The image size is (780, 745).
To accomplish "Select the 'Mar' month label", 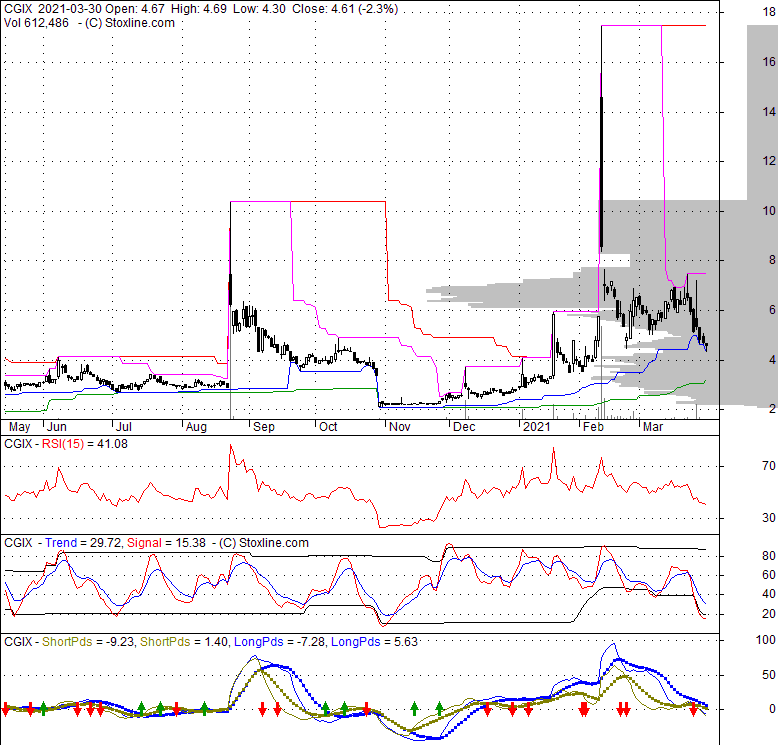I will [653, 427].
